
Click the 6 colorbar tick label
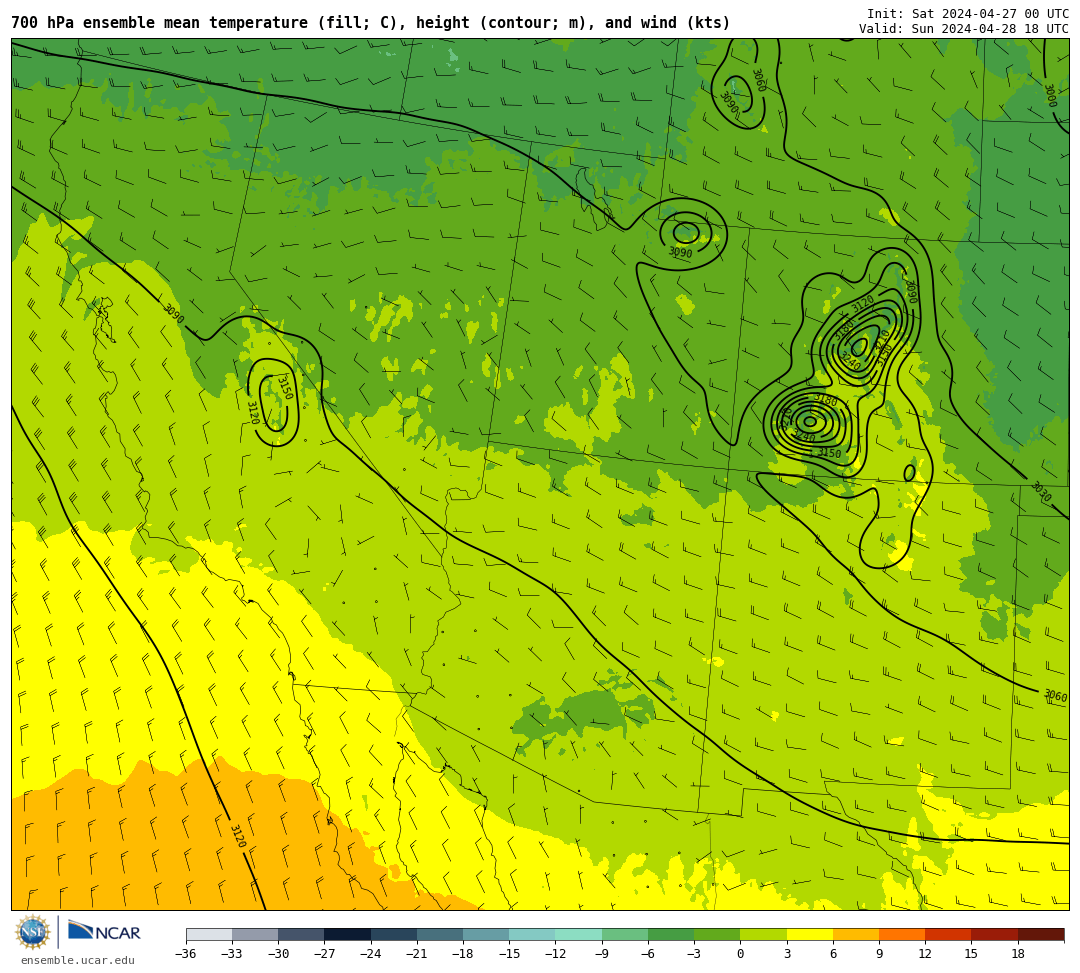pos(833,954)
